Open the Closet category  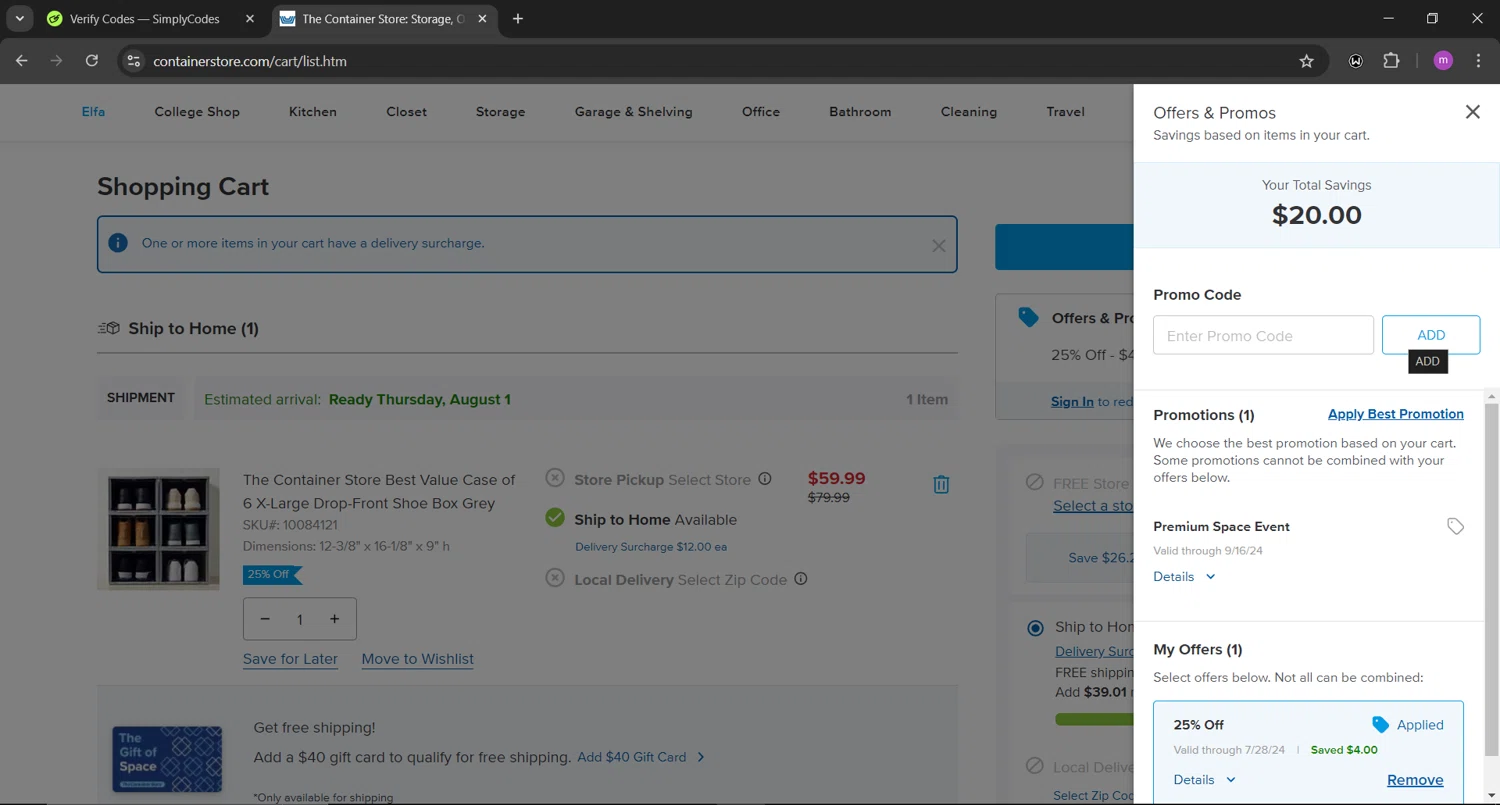pos(406,111)
